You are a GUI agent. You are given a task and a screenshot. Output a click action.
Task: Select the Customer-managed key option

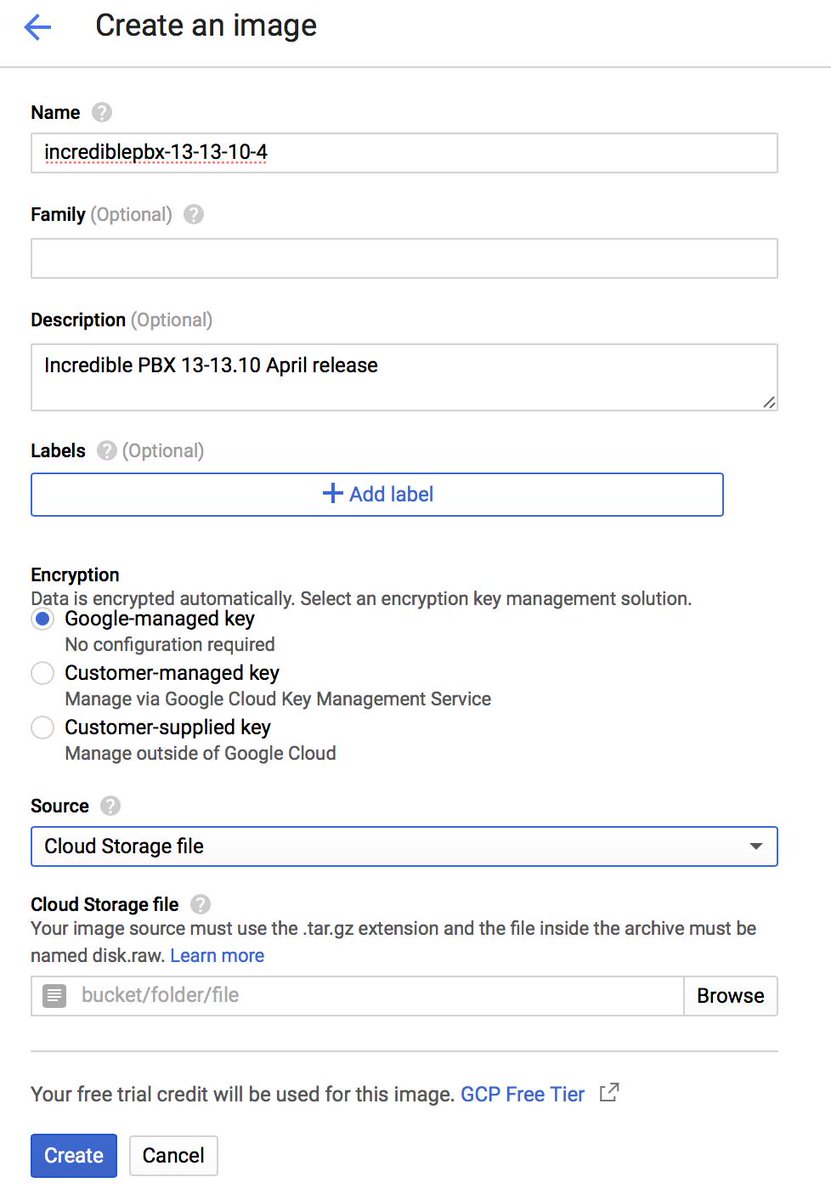(x=42, y=673)
